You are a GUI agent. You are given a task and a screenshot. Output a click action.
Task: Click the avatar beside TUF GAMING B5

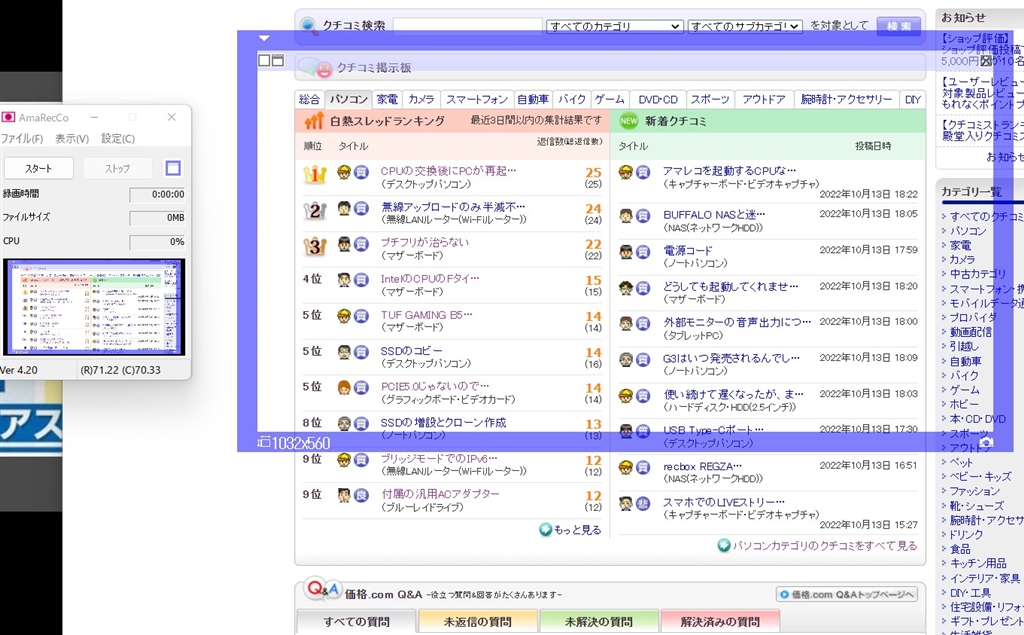[x=344, y=316]
